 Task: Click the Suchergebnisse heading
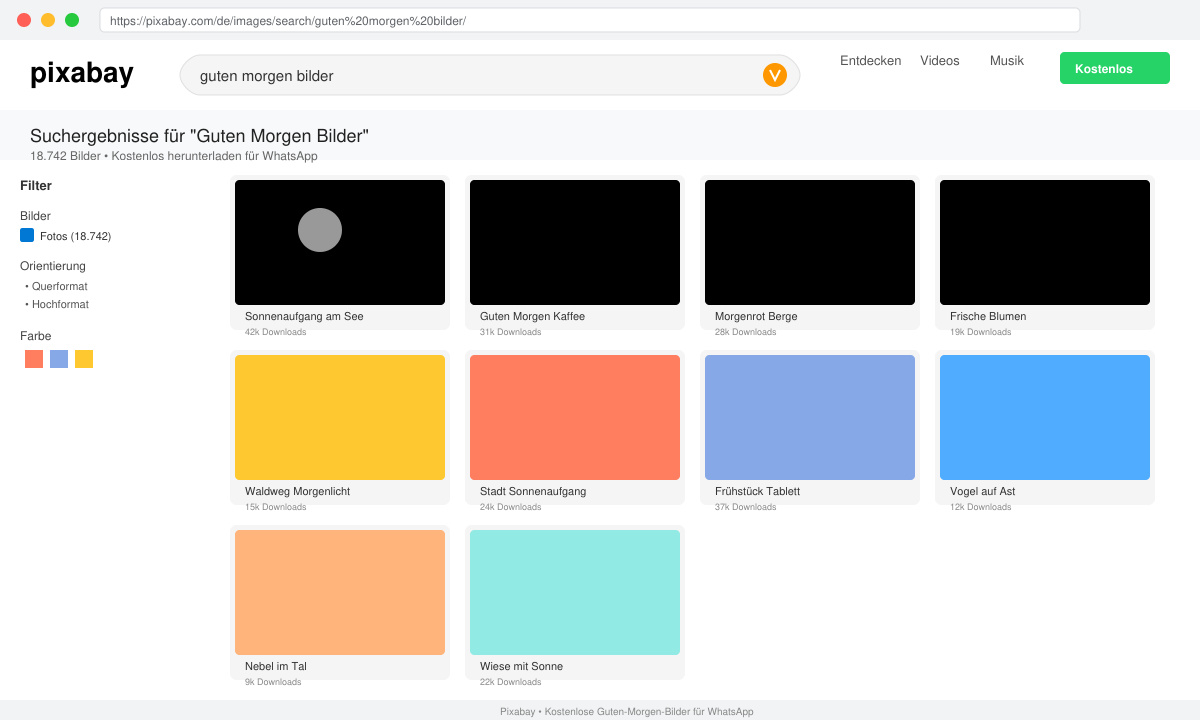click(199, 136)
